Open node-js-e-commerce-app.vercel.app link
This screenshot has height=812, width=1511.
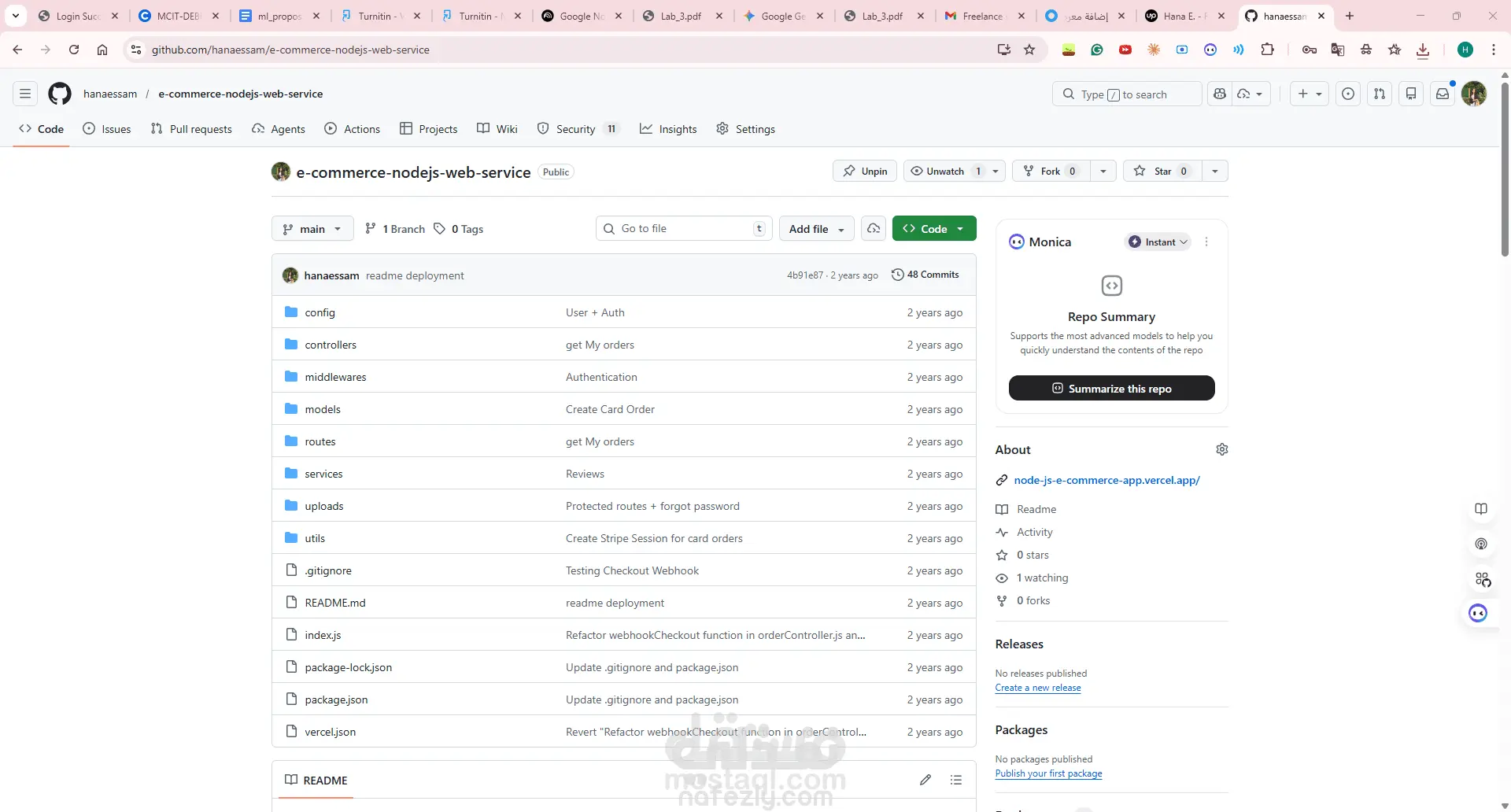click(1106, 480)
